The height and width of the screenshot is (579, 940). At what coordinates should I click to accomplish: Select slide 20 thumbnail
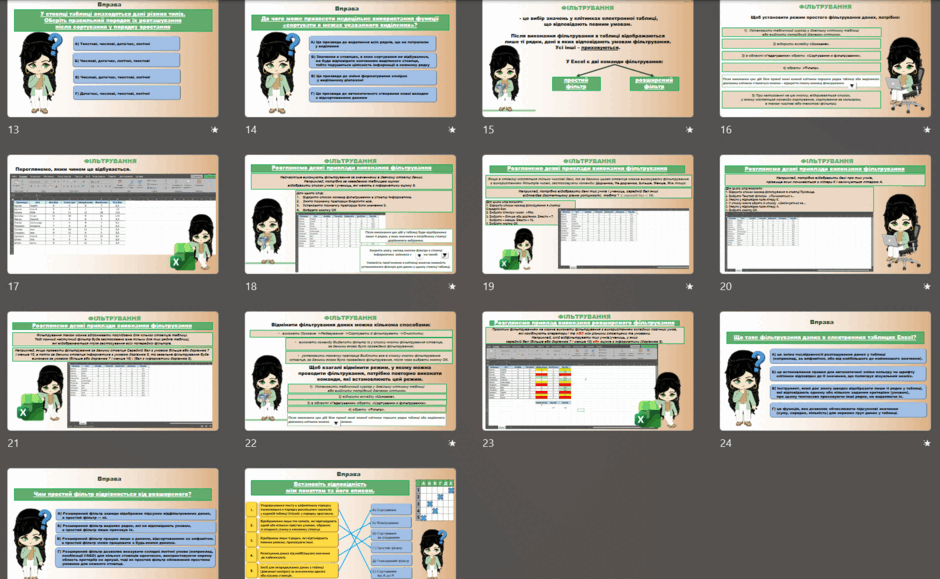pyautogui.click(x=825, y=215)
